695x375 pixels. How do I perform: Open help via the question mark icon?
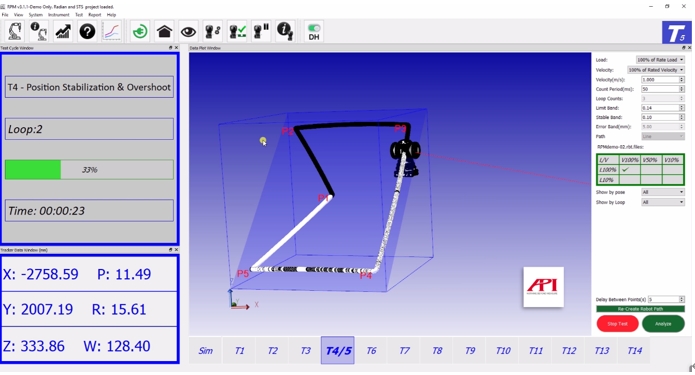[87, 31]
